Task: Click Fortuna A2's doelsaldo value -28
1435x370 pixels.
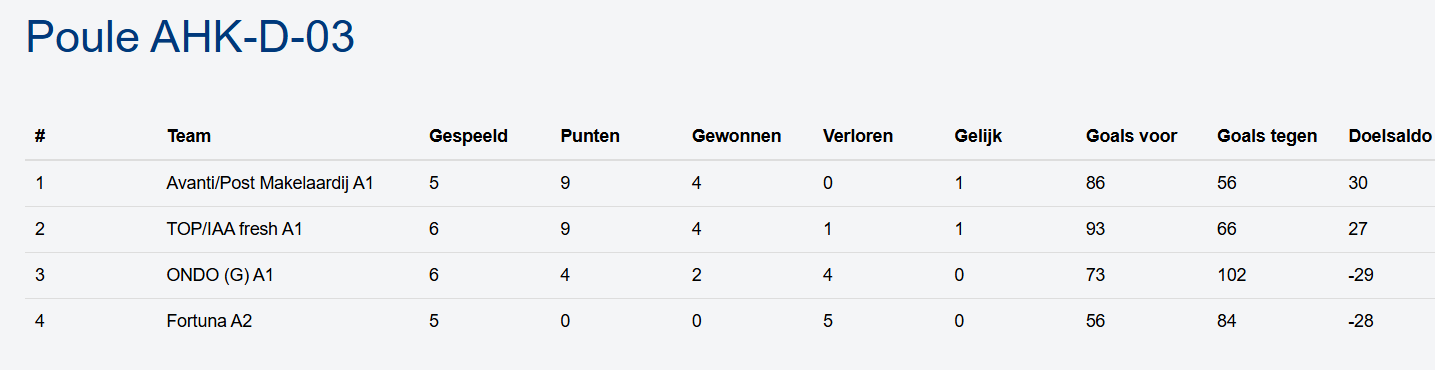Action: click(x=1361, y=321)
